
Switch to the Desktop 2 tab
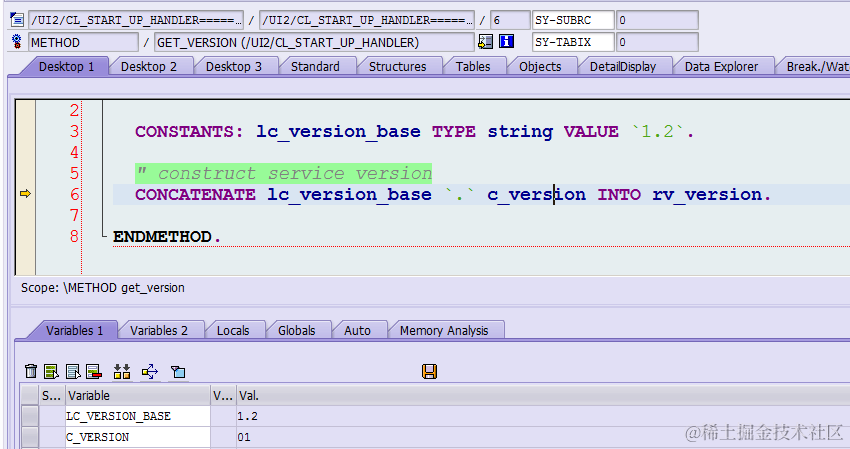click(x=149, y=67)
